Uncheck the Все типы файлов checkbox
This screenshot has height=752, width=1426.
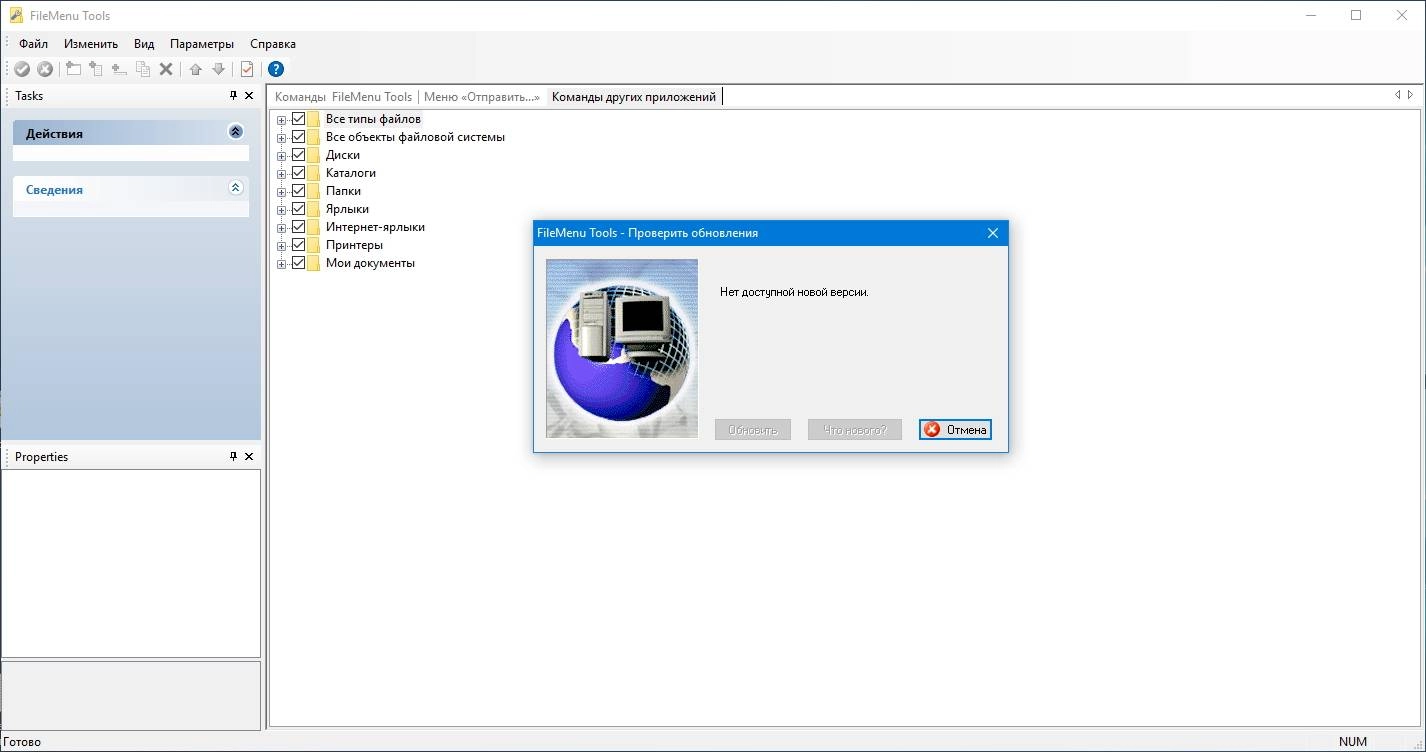click(298, 119)
